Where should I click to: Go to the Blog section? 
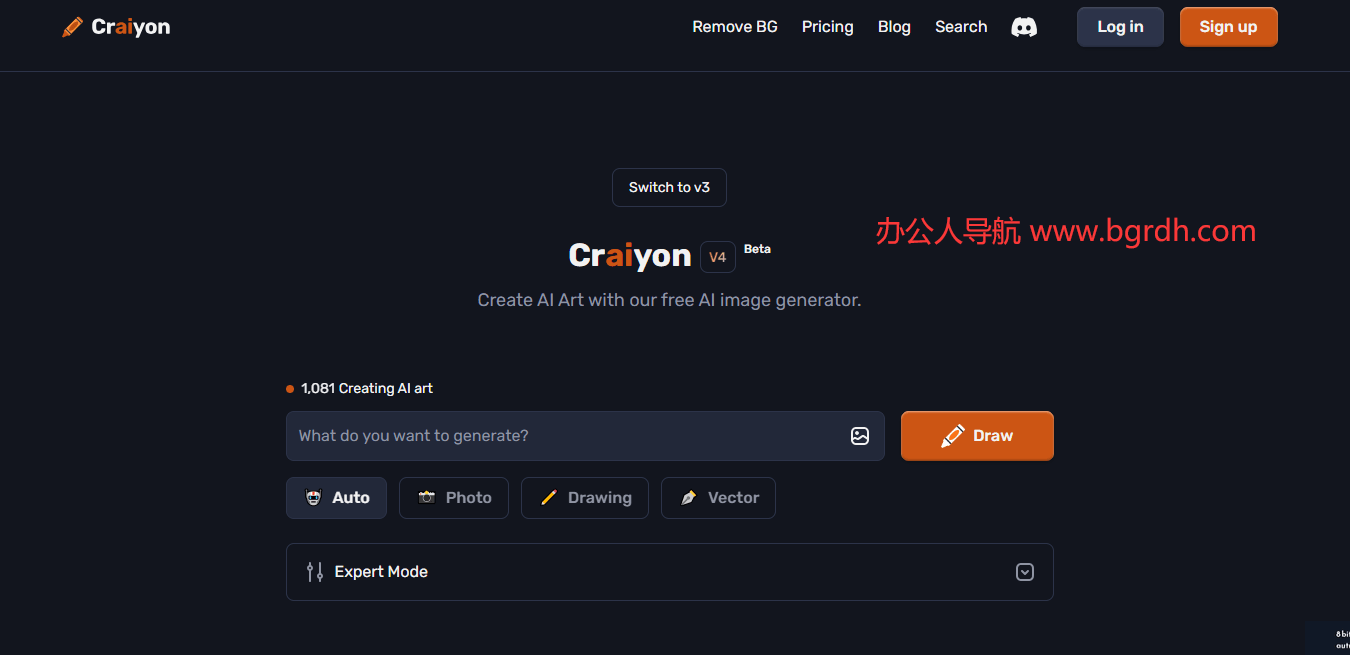894,26
